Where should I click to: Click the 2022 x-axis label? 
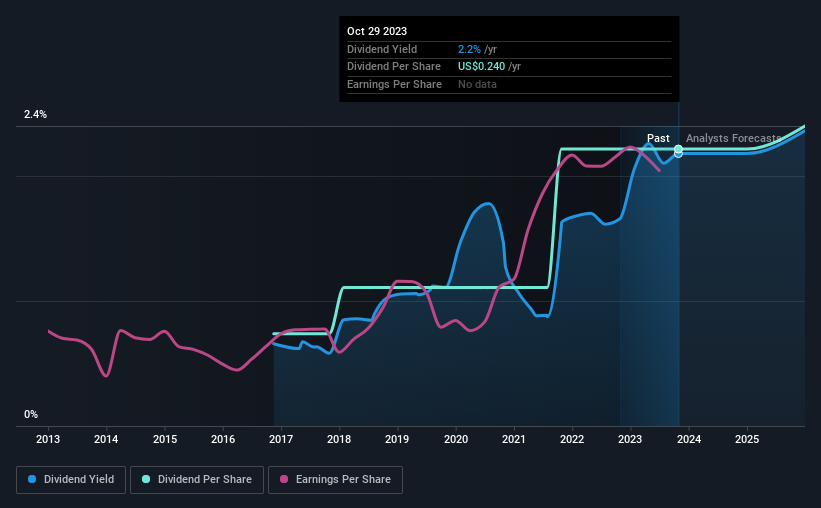(x=572, y=439)
